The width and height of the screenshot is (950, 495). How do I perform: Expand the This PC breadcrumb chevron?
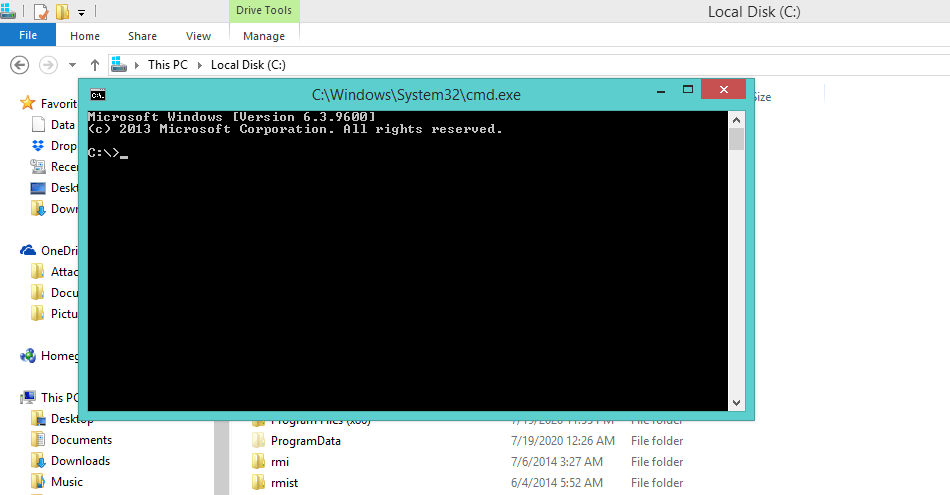coord(199,65)
